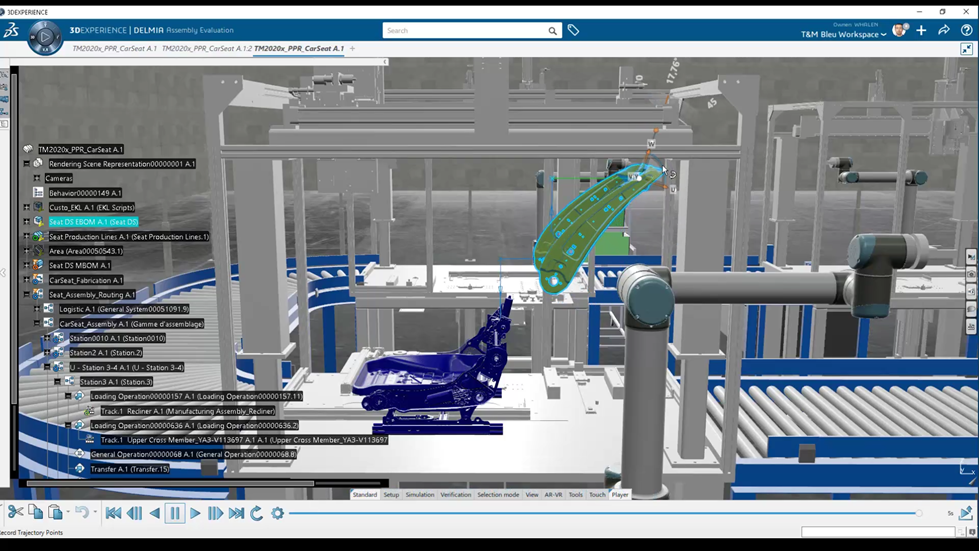Step backward one frame
This screenshot has height=551, width=979.
click(134, 513)
